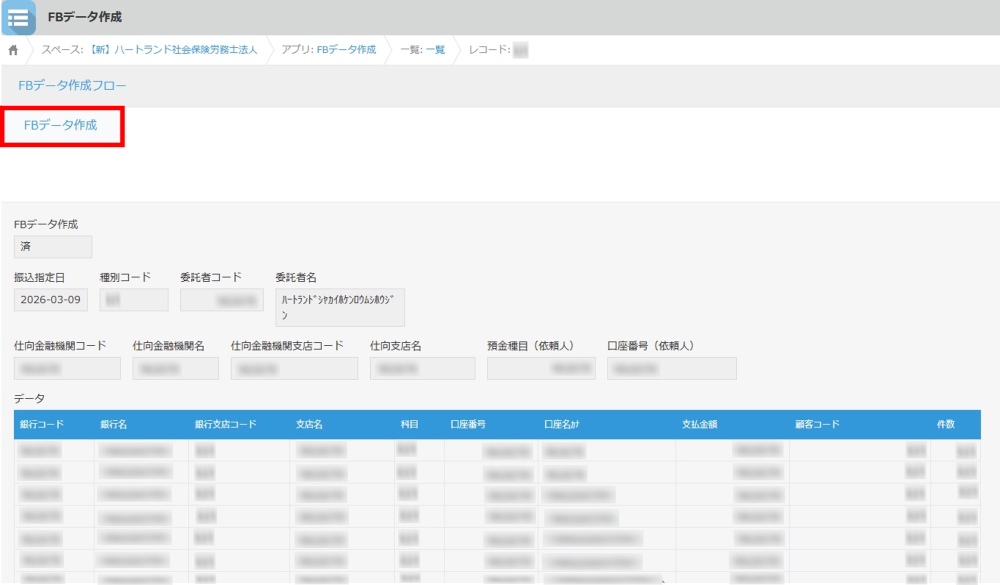Viewport: 1000px width, 585px height.
Task: Open the 一覧 view breadcrumb link
Action: [x=436, y=50]
